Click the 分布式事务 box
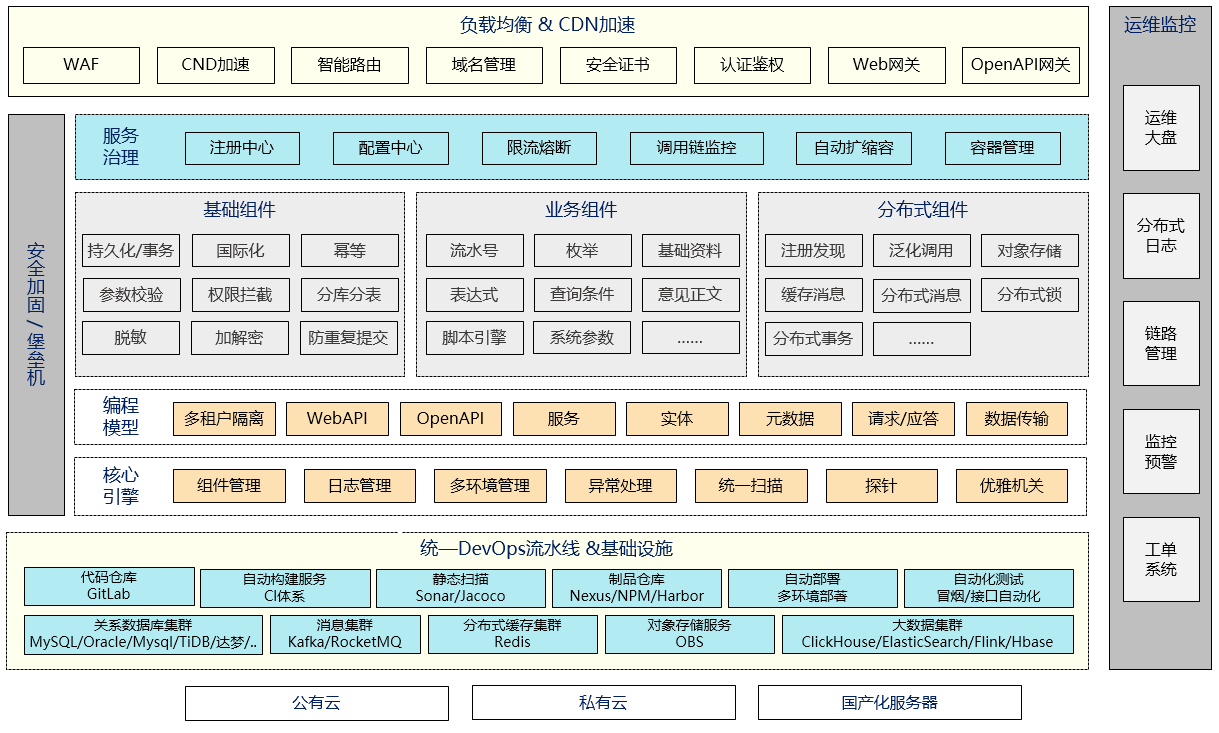This screenshot has height=733, width=1219. tap(813, 338)
